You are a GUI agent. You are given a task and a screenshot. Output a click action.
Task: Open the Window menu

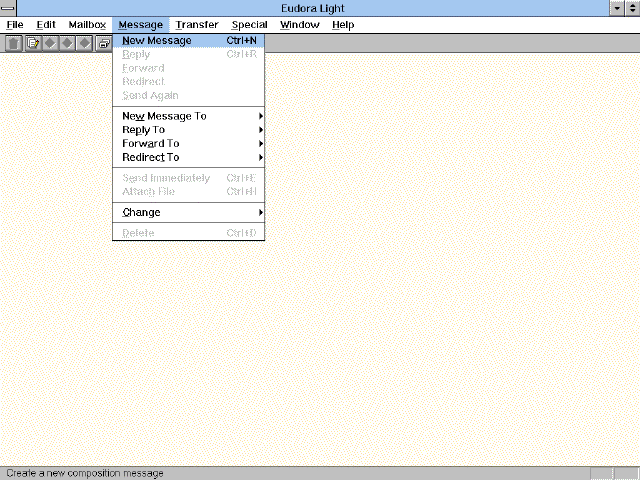point(300,25)
